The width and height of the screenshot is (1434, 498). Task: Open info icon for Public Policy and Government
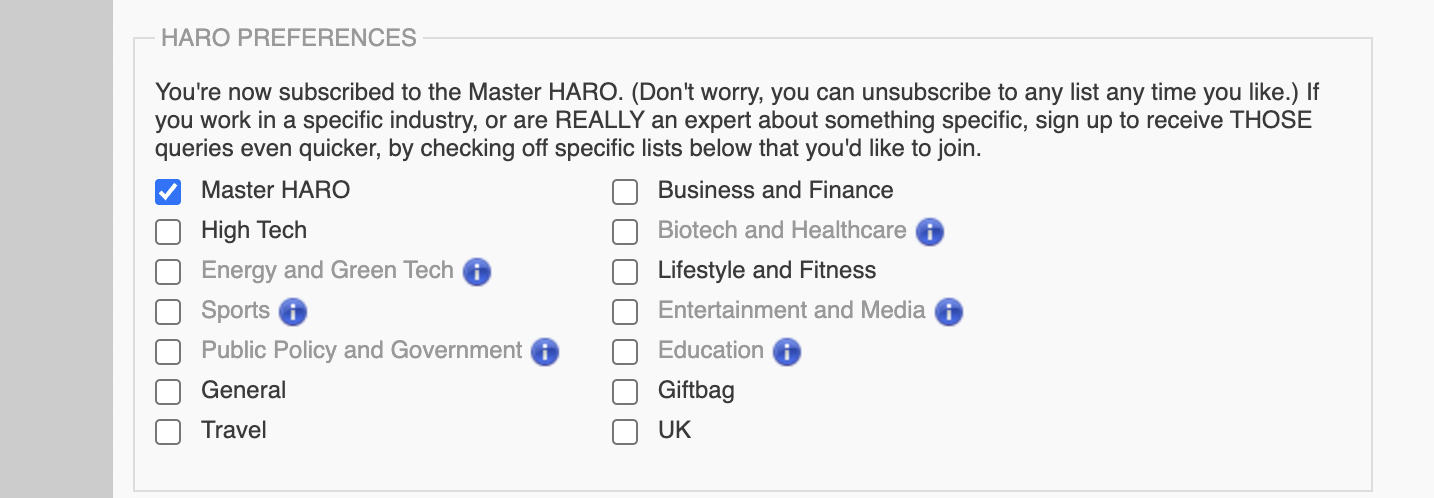coord(545,351)
